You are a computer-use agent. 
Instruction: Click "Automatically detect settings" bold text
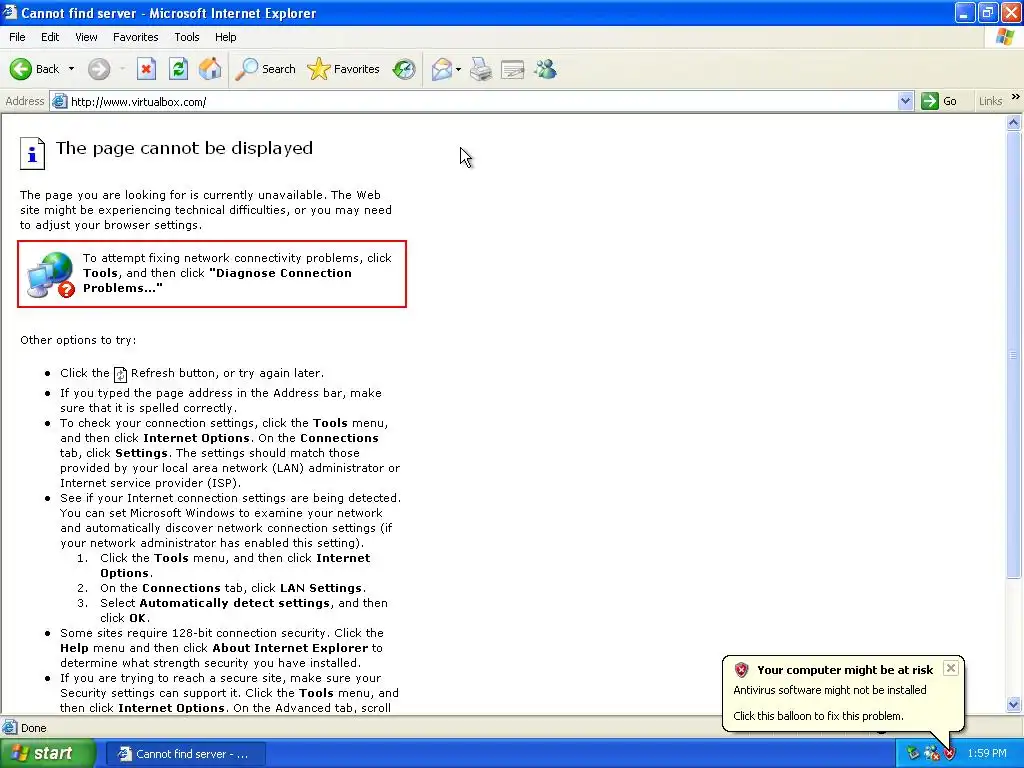(234, 603)
